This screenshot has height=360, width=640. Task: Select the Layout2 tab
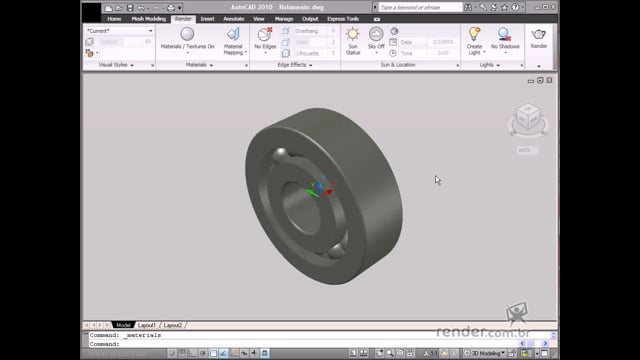pyautogui.click(x=173, y=325)
